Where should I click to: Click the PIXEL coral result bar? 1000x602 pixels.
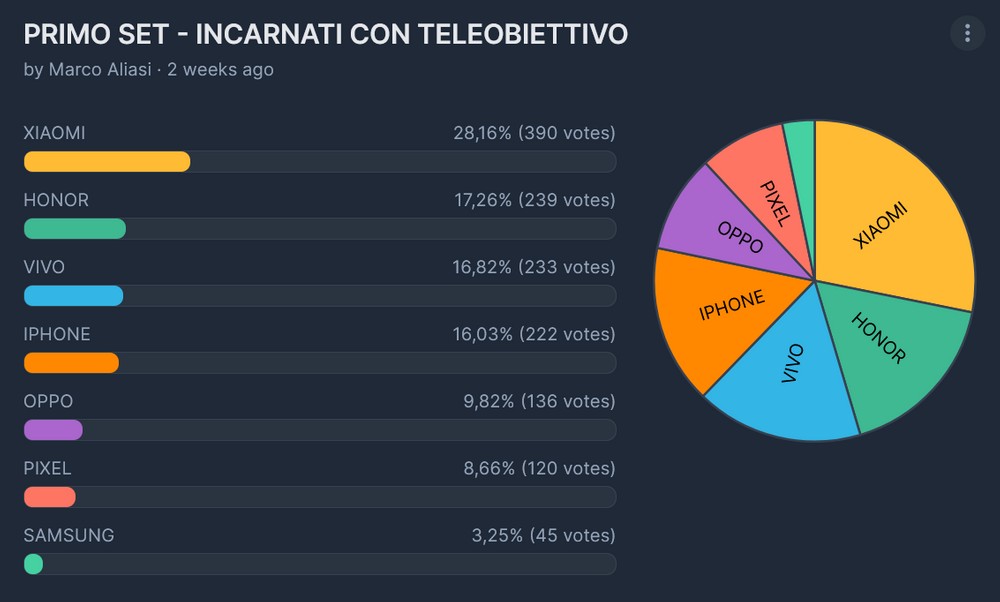[x=50, y=497]
